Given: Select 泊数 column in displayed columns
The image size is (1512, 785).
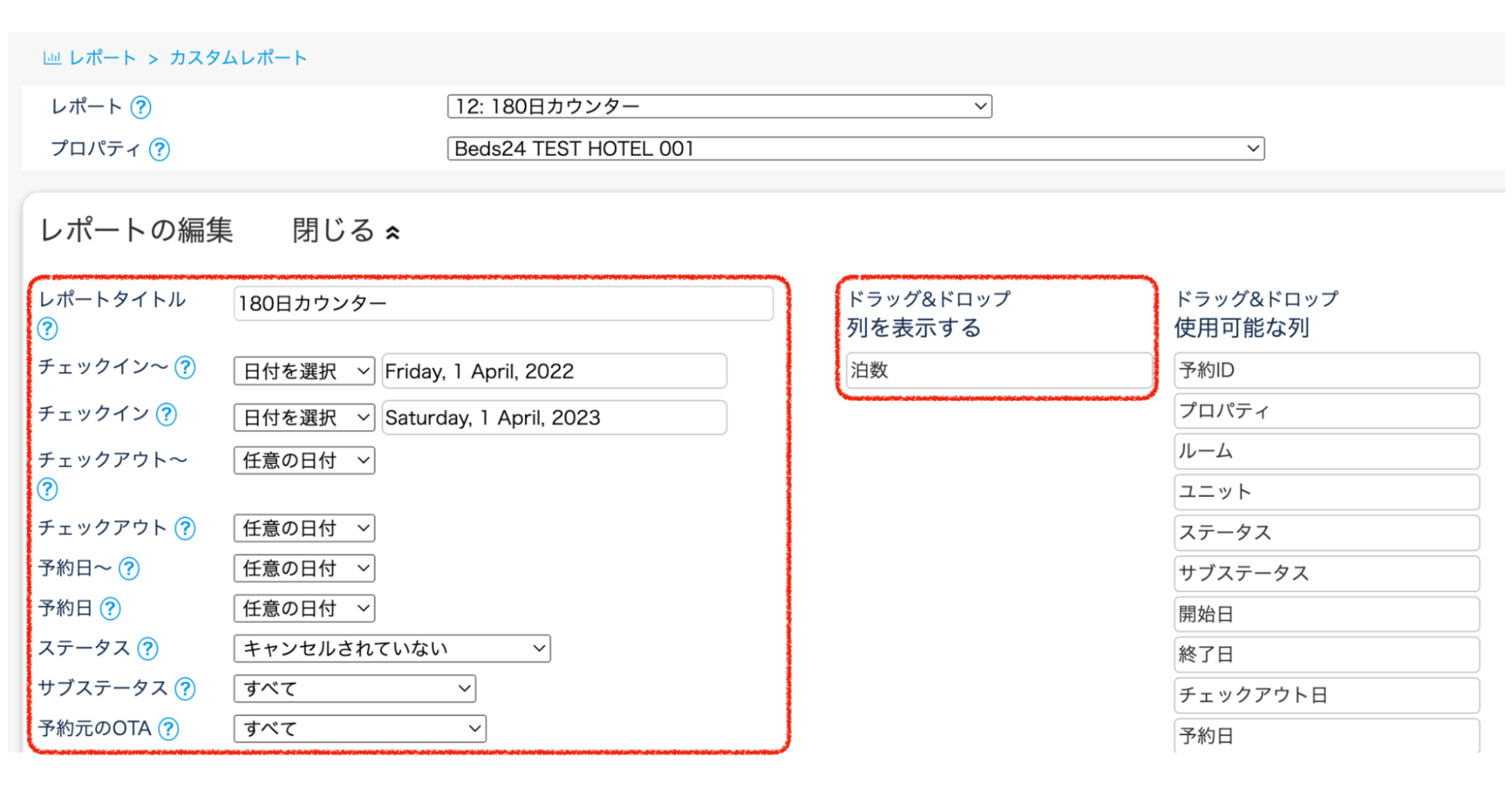Looking at the screenshot, I should tap(998, 371).
